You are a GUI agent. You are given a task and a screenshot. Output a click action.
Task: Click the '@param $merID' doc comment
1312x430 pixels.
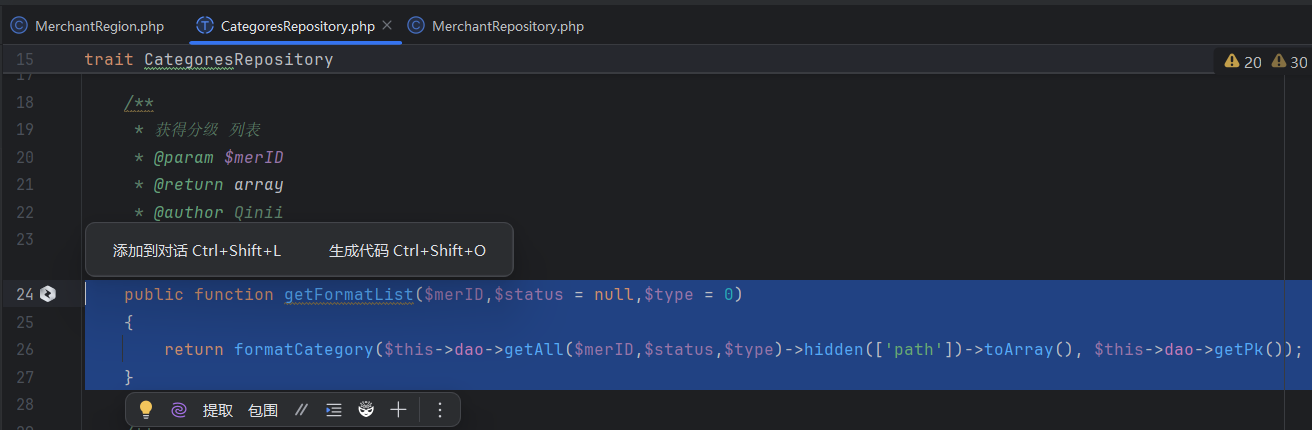(x=219, y=157)
